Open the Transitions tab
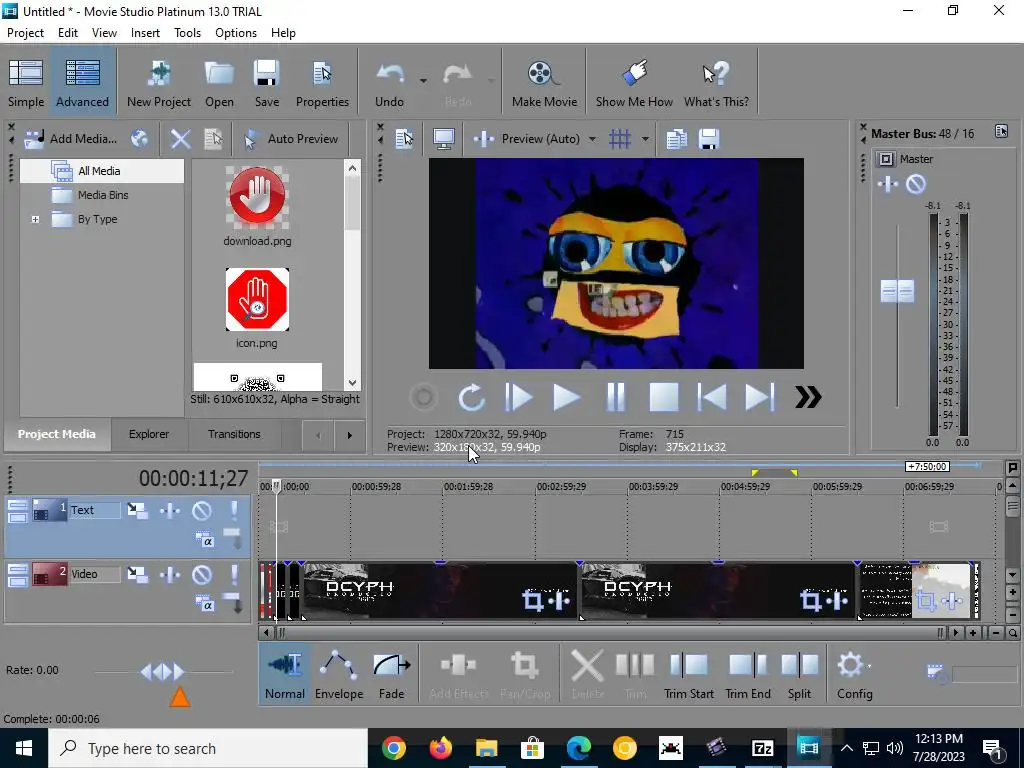The width and height of the screenshot is (1024, 768). (x=234, y=434)
